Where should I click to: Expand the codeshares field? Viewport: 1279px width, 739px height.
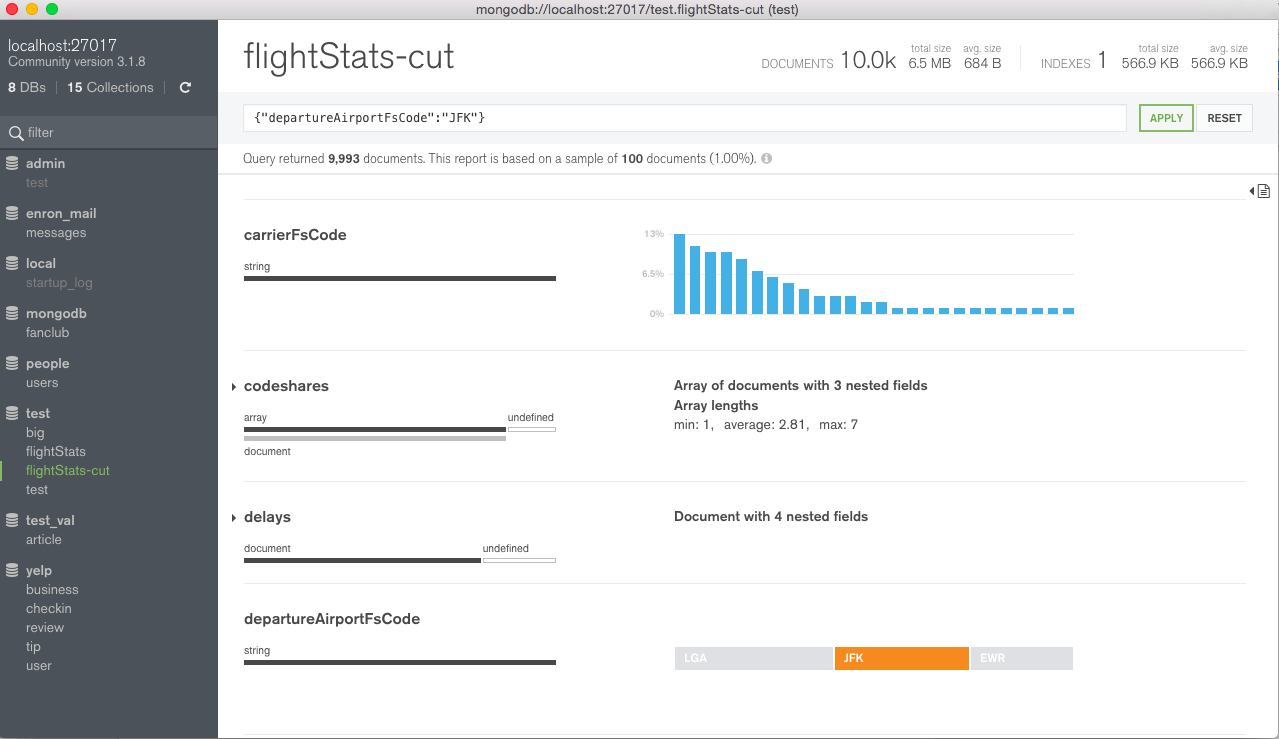pos(234,387)
